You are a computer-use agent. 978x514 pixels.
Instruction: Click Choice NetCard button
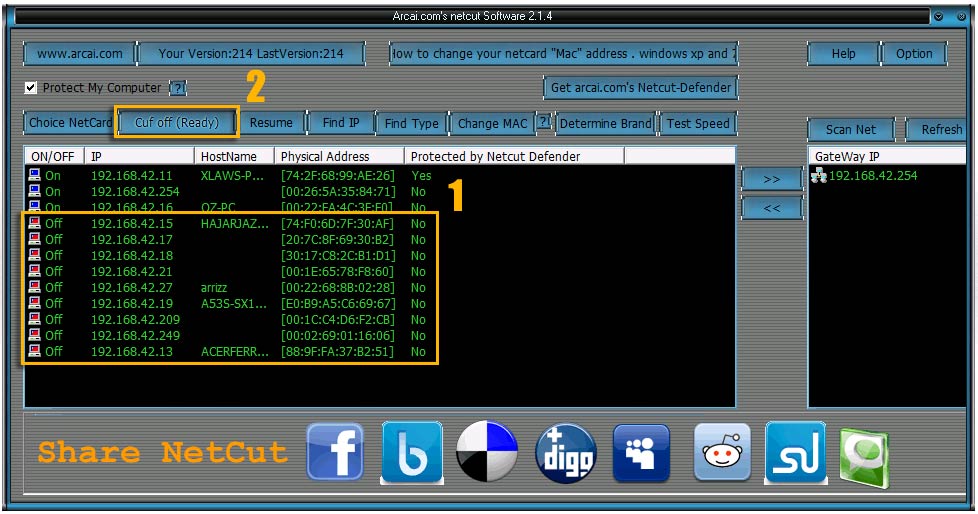70,123
